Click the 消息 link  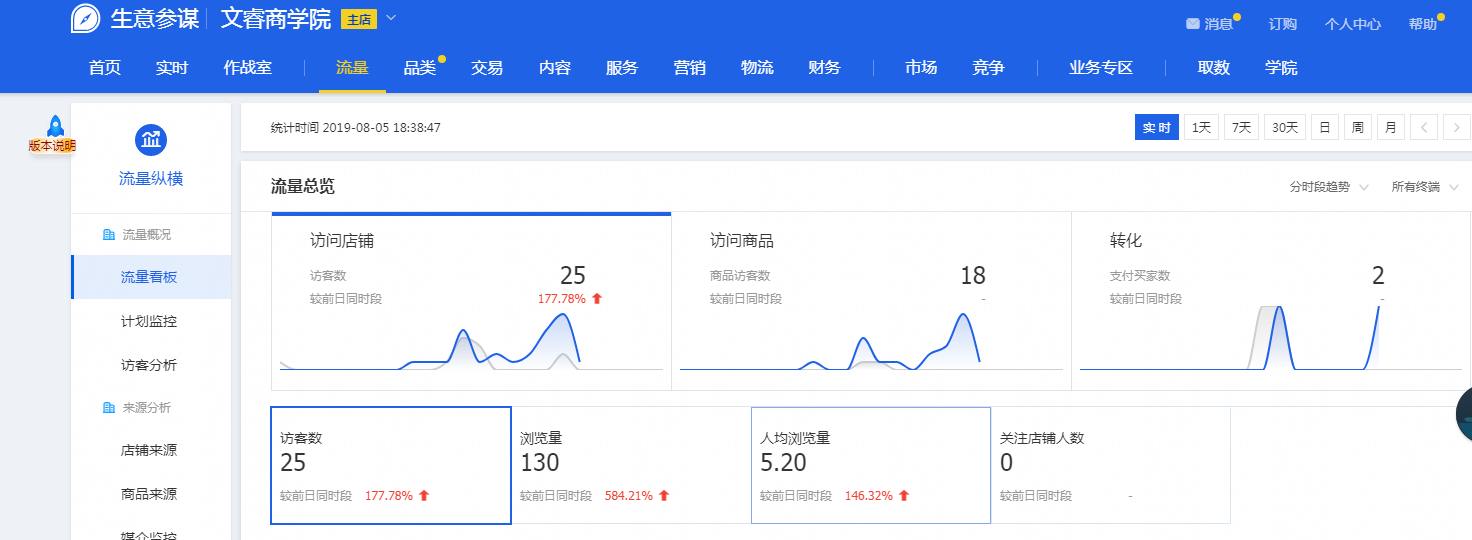pyautogui.click(x=1218, y=24)
